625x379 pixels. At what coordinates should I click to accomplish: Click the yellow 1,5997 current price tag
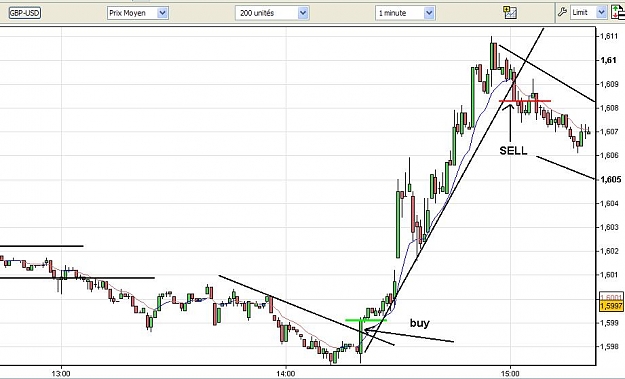(611, 306)
